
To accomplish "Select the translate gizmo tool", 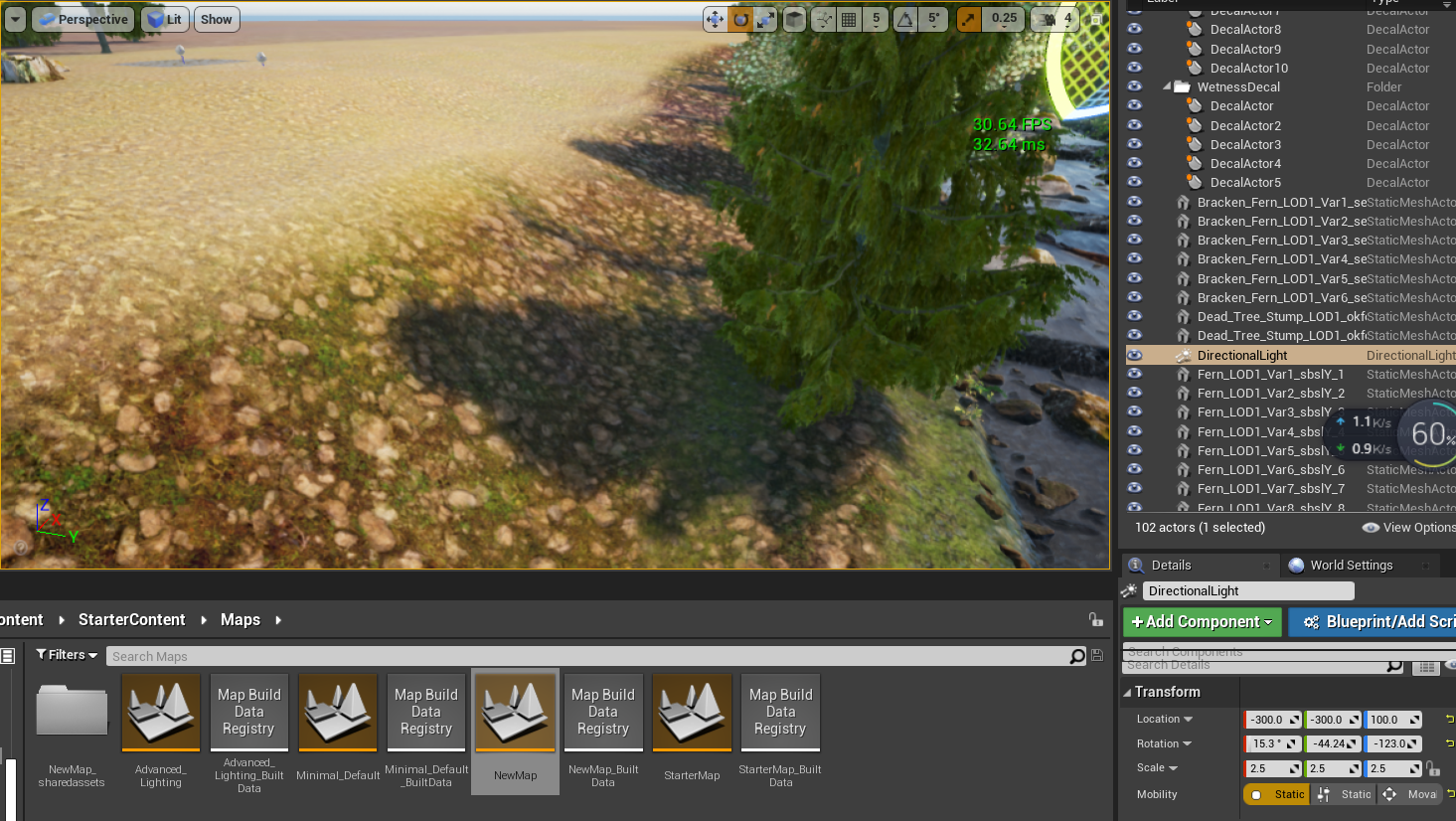I will [x=715, y=19].
